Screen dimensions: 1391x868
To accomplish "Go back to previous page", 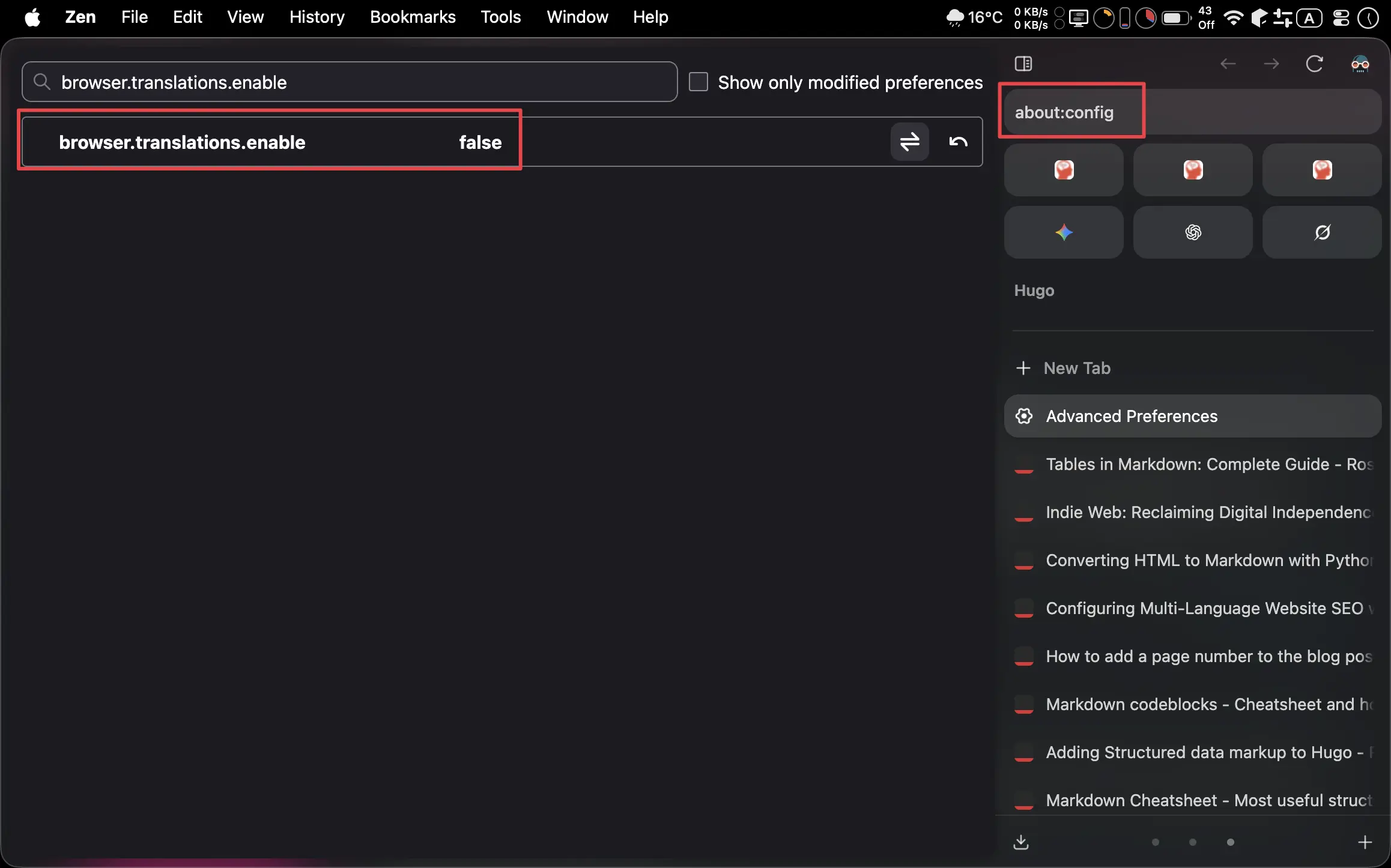I will pyautogui.click(x=1228, y=64).
